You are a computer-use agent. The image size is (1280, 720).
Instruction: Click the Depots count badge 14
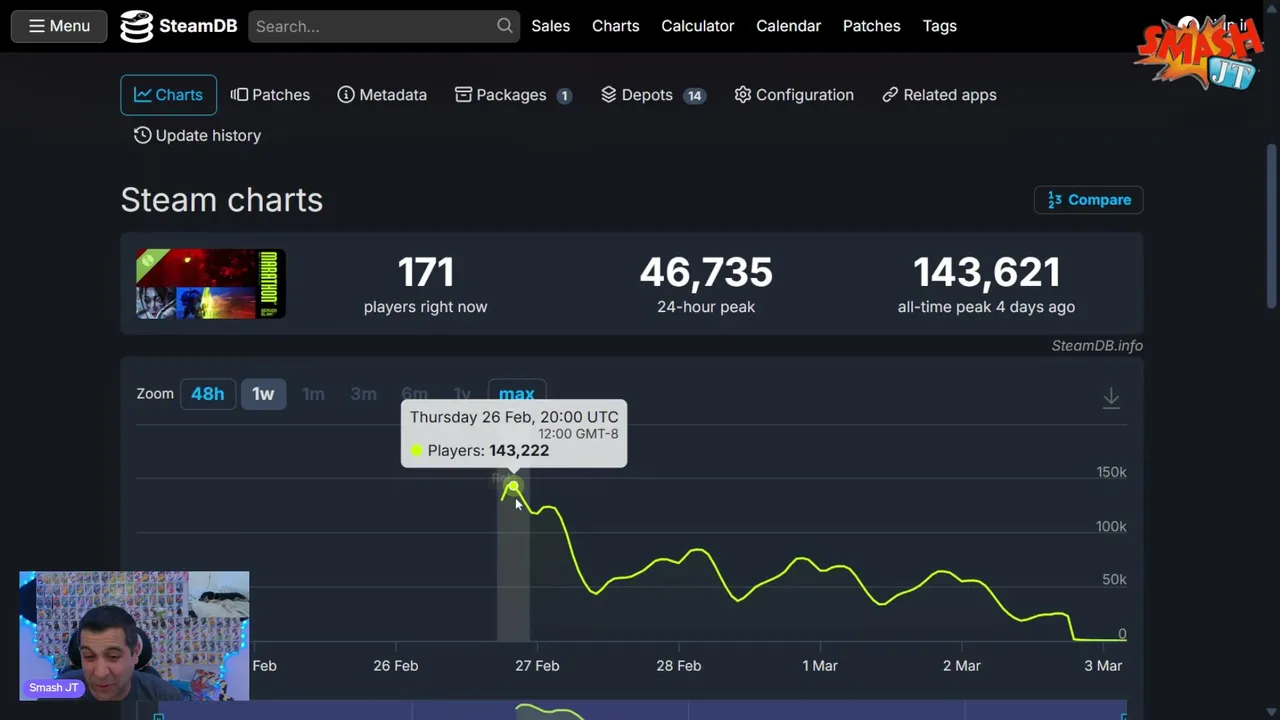pos(694,96)
